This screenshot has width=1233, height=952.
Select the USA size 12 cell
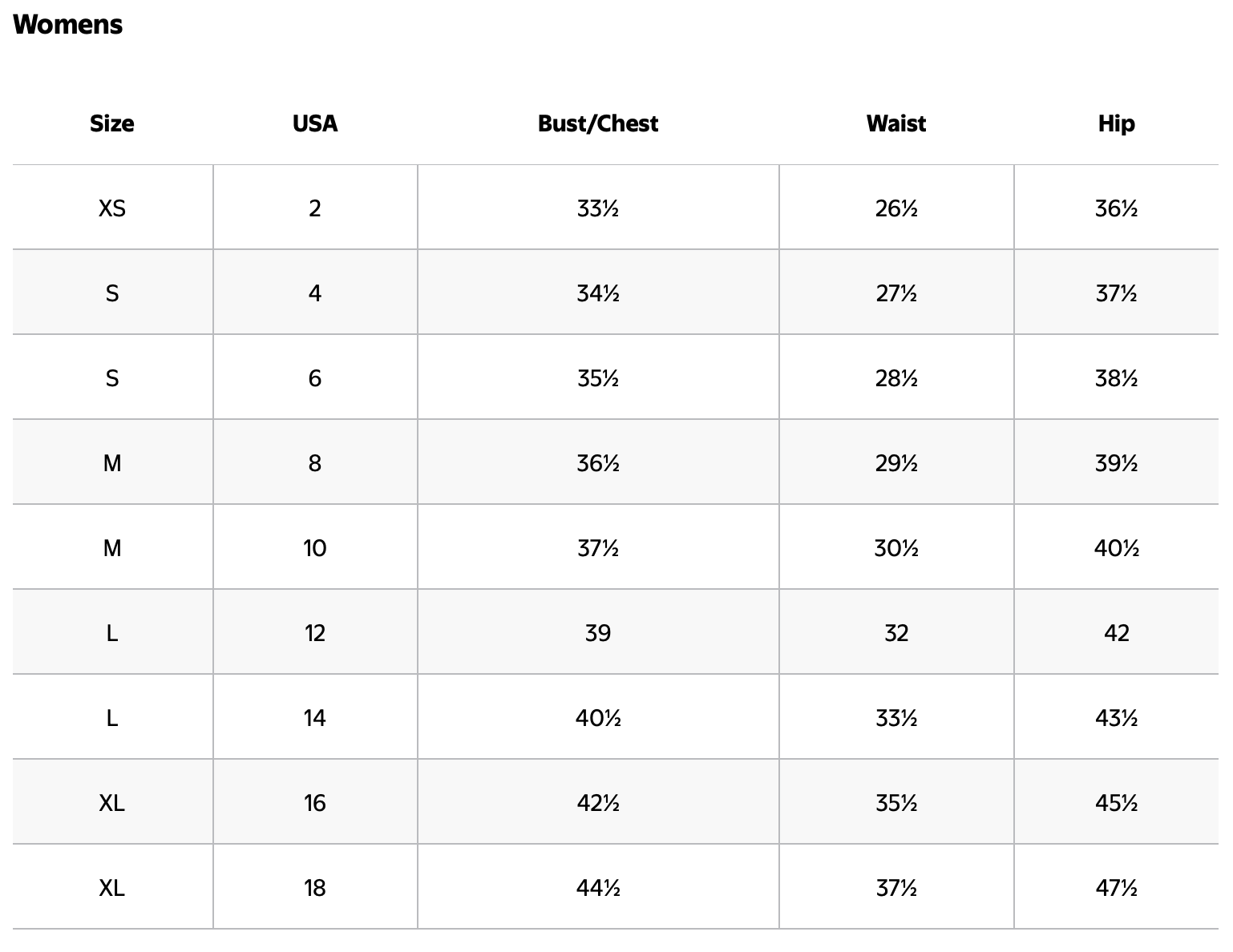coord(315,633)
